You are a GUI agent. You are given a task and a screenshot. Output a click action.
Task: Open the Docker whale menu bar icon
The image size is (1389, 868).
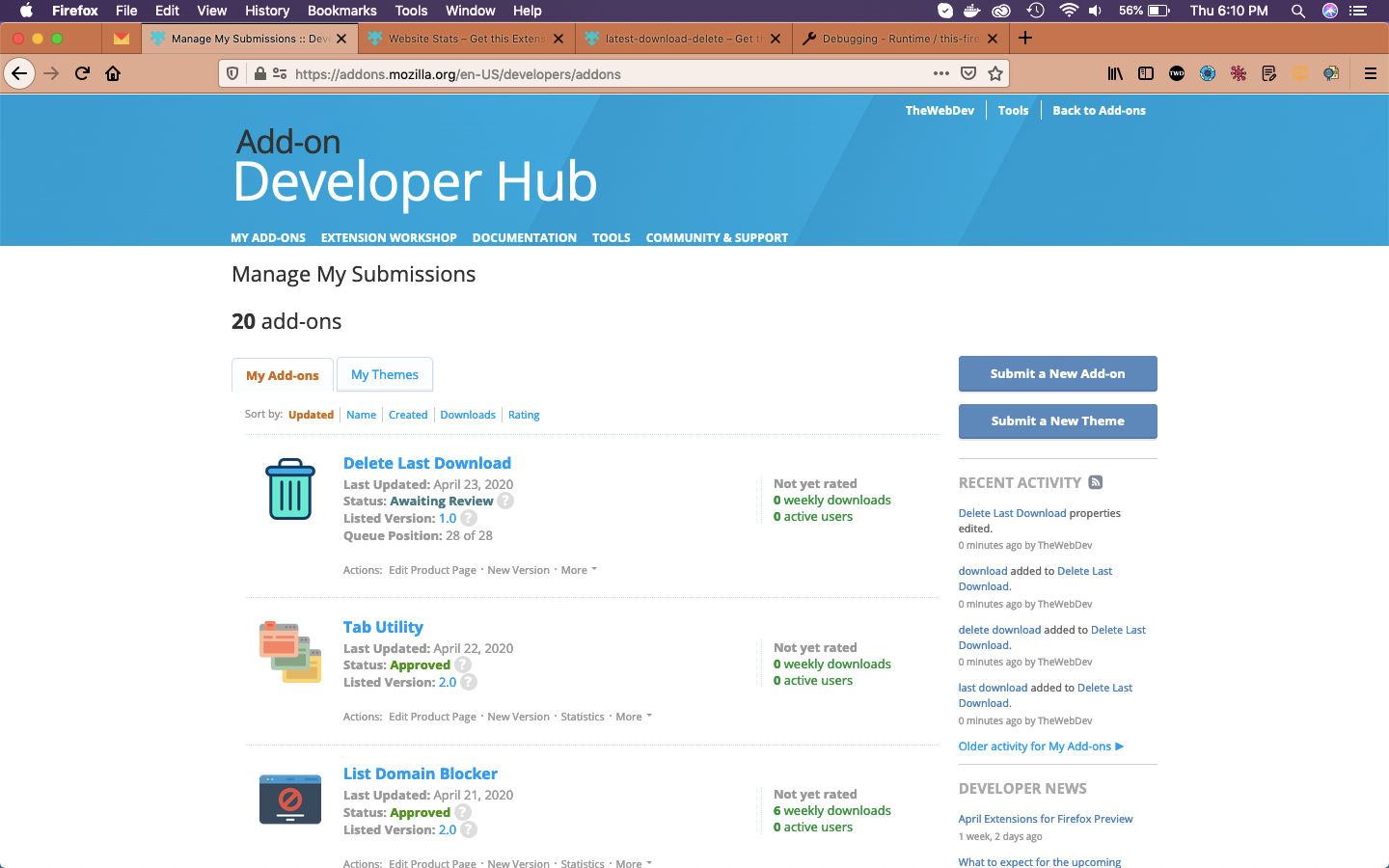point(973,11)
